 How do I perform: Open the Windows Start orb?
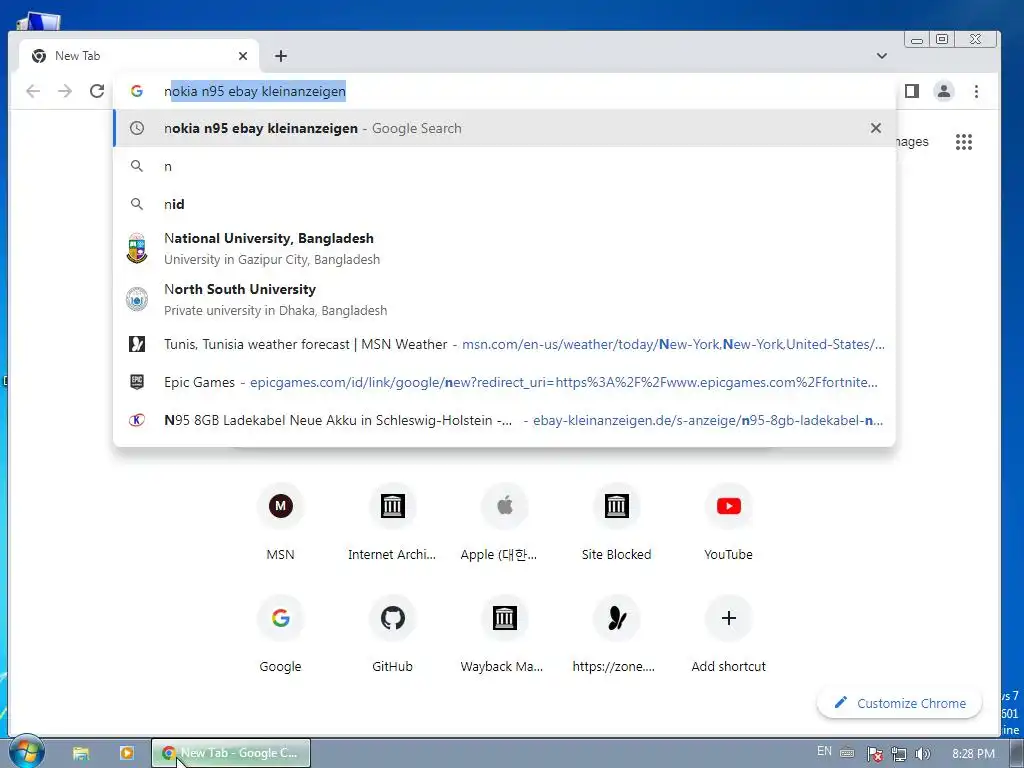coord(25,752)
